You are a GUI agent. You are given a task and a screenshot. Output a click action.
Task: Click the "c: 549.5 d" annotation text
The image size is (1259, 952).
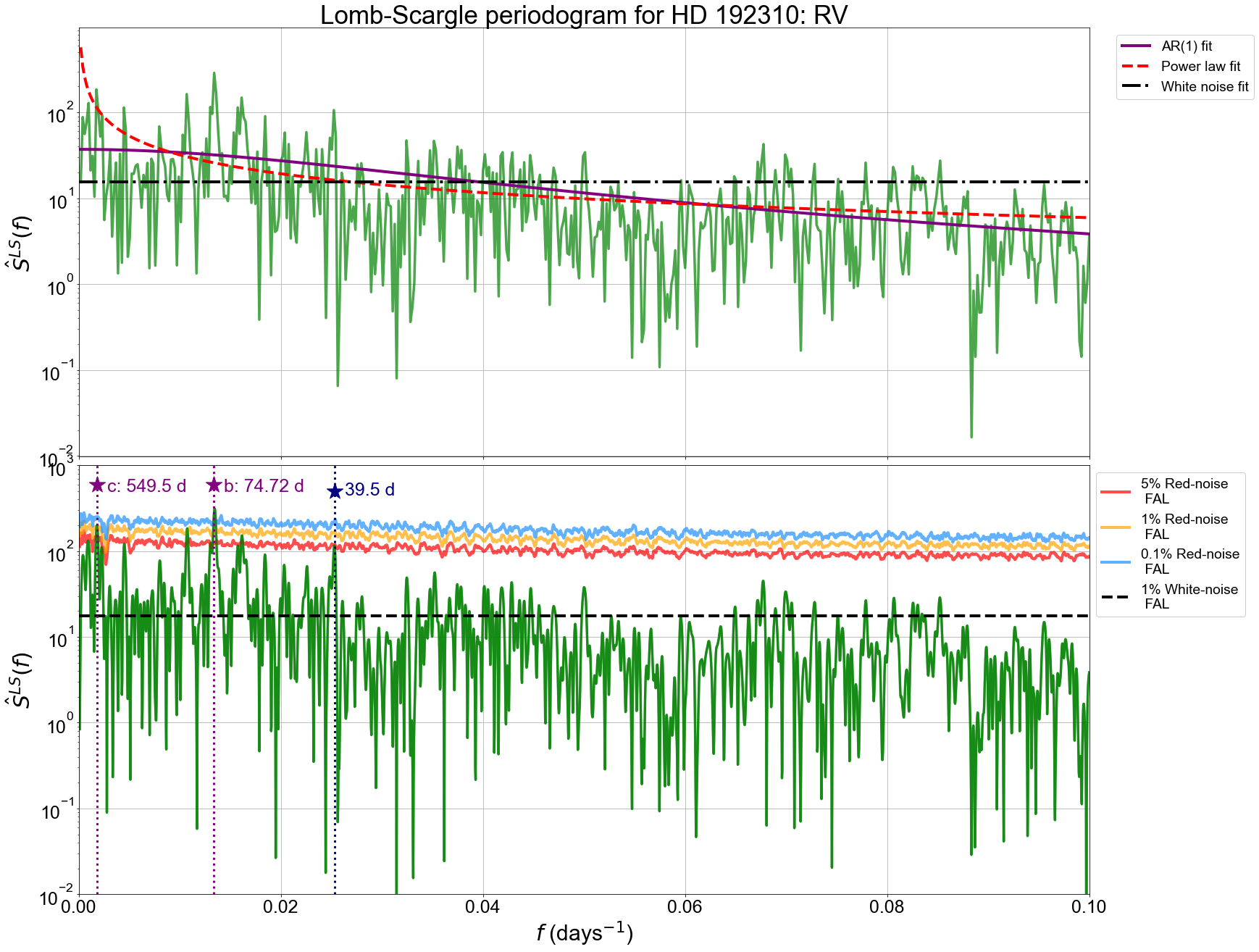[147, 486]
